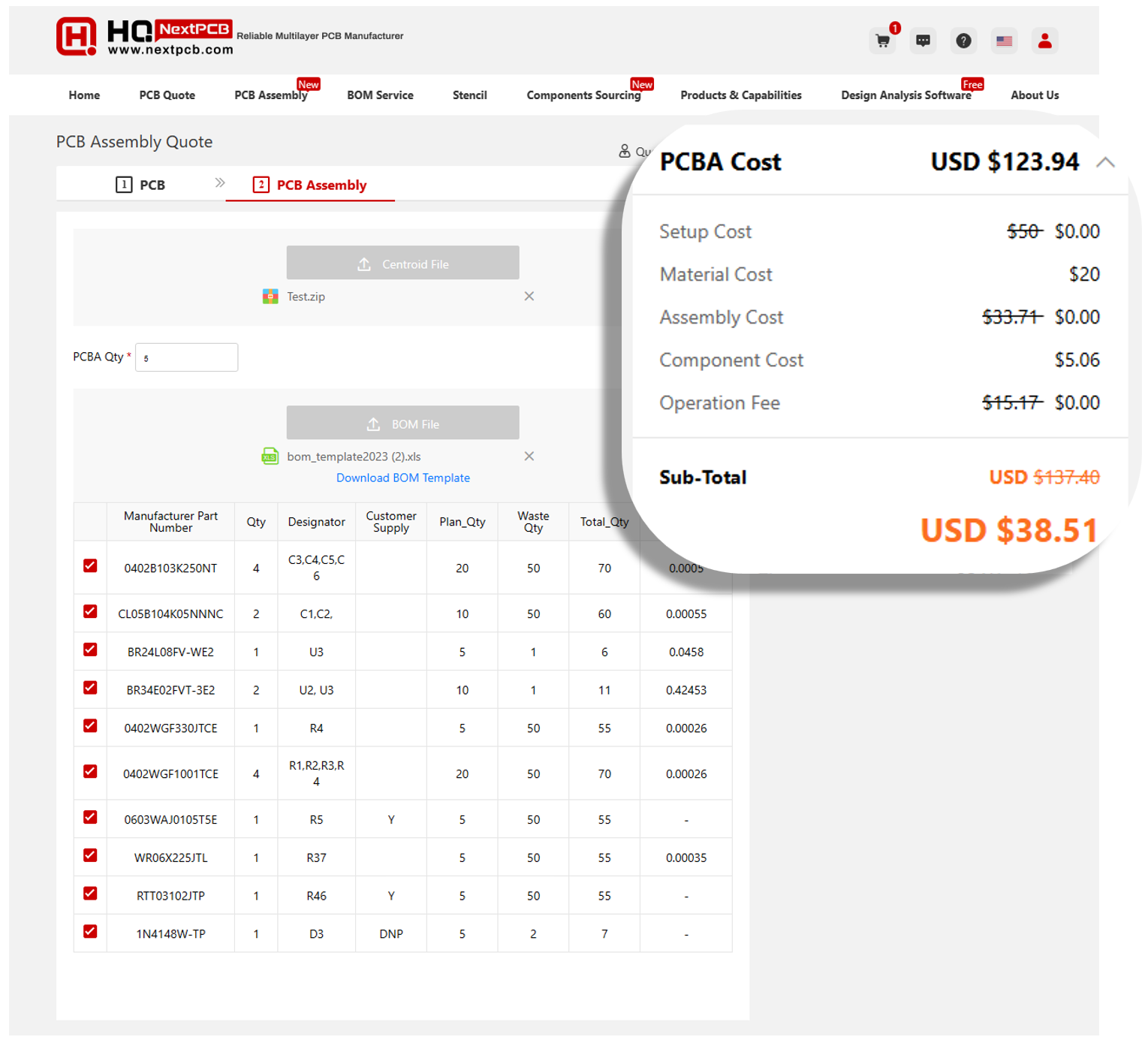Open the user account profile icon
Screen dimensions: 1148x1046
pyautogui.click(x=1044, y=41)
